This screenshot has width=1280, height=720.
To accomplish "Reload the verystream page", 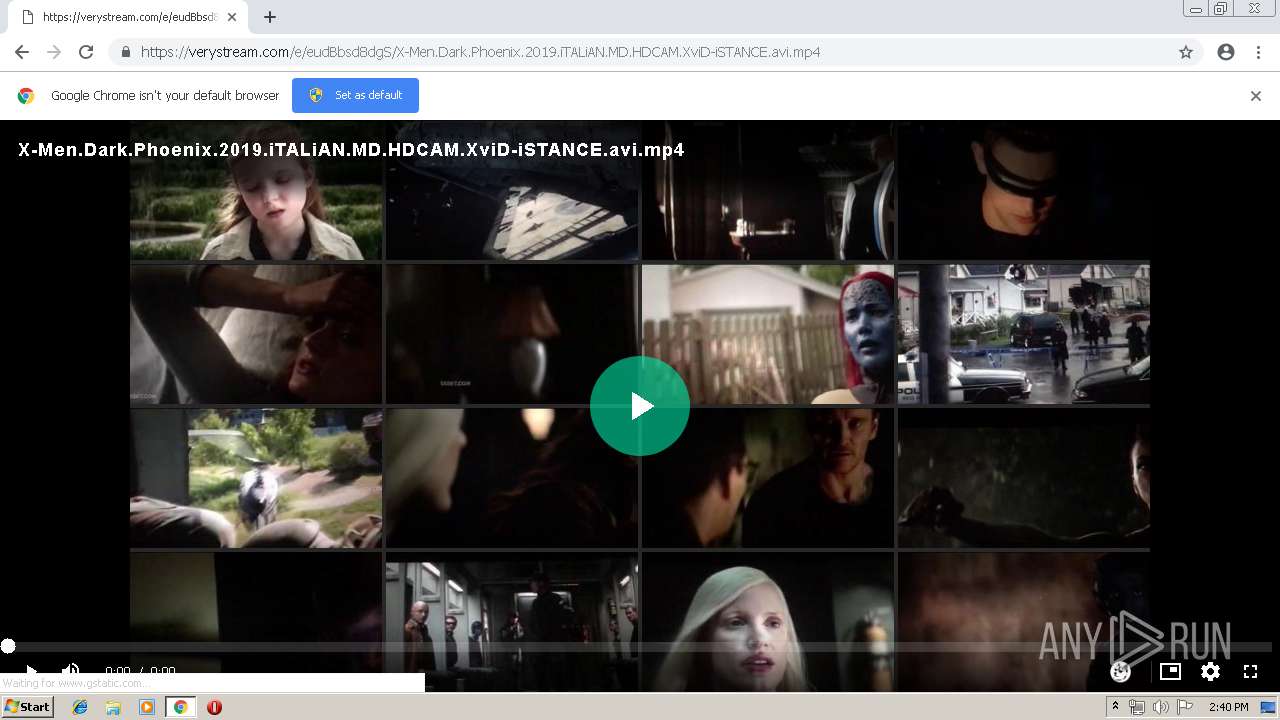I will (86, 52).
